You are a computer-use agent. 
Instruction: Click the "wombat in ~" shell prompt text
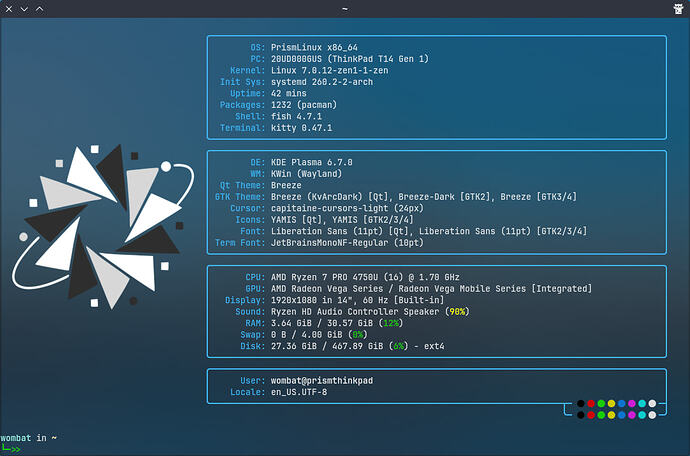pyautogui.click(x=29, y=438)
